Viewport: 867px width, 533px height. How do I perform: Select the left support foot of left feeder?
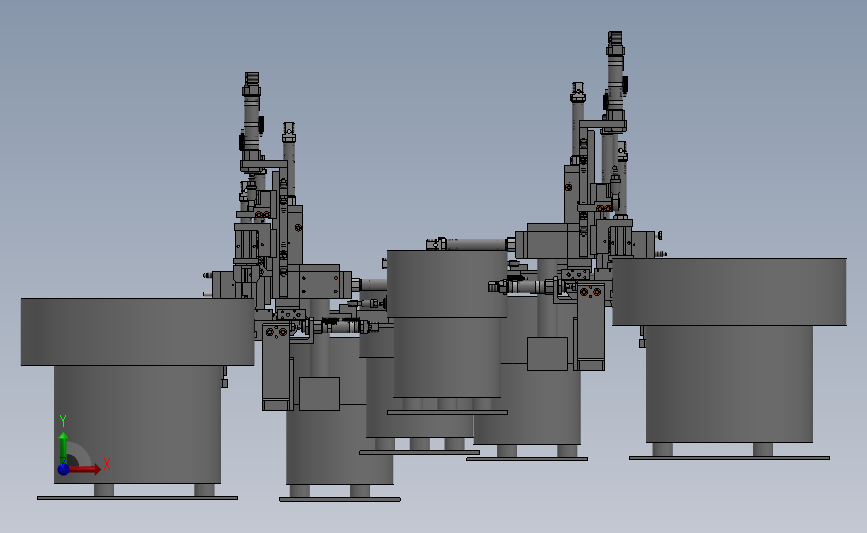[104, 490]
